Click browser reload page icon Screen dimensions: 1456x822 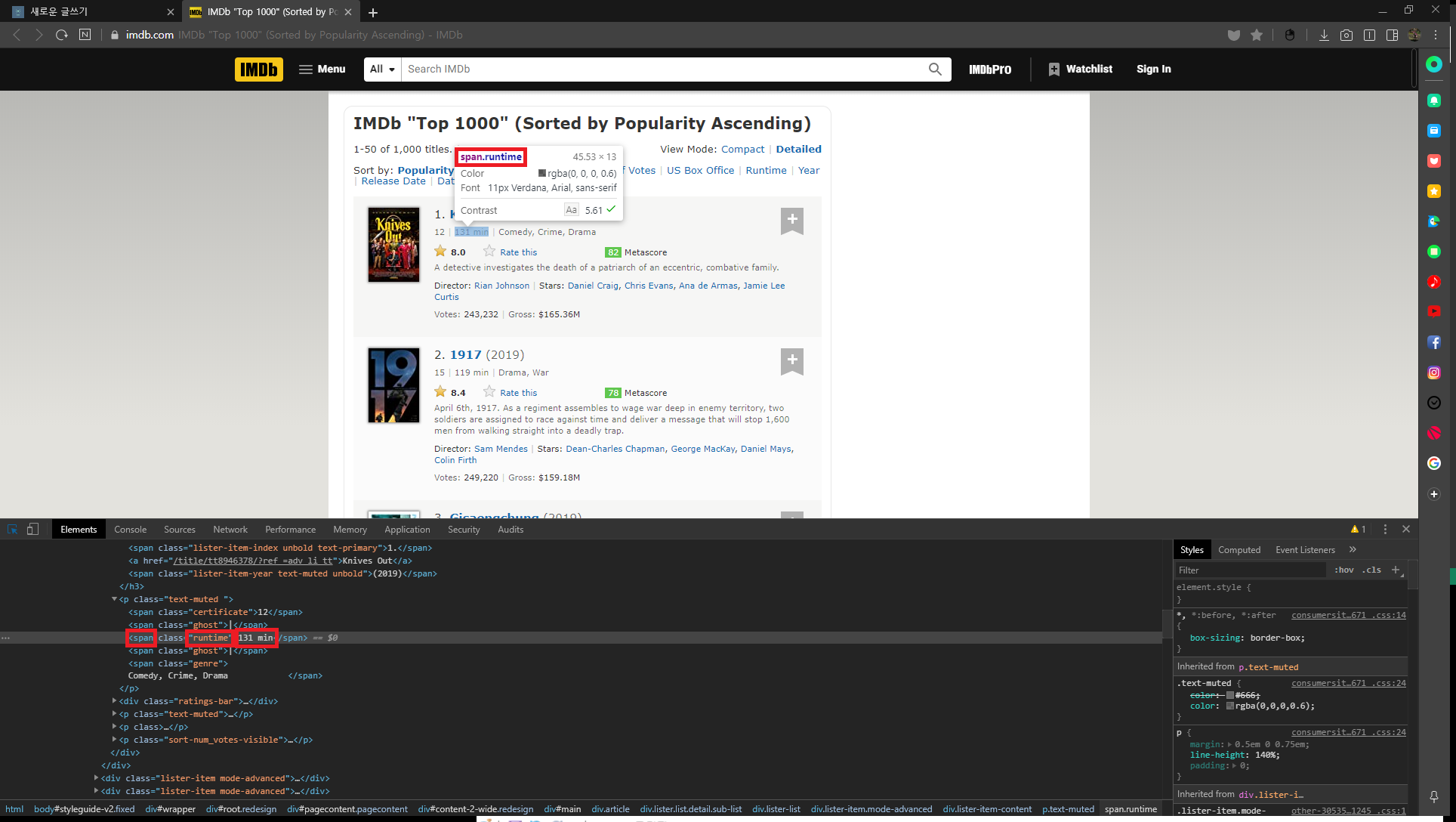62,35
